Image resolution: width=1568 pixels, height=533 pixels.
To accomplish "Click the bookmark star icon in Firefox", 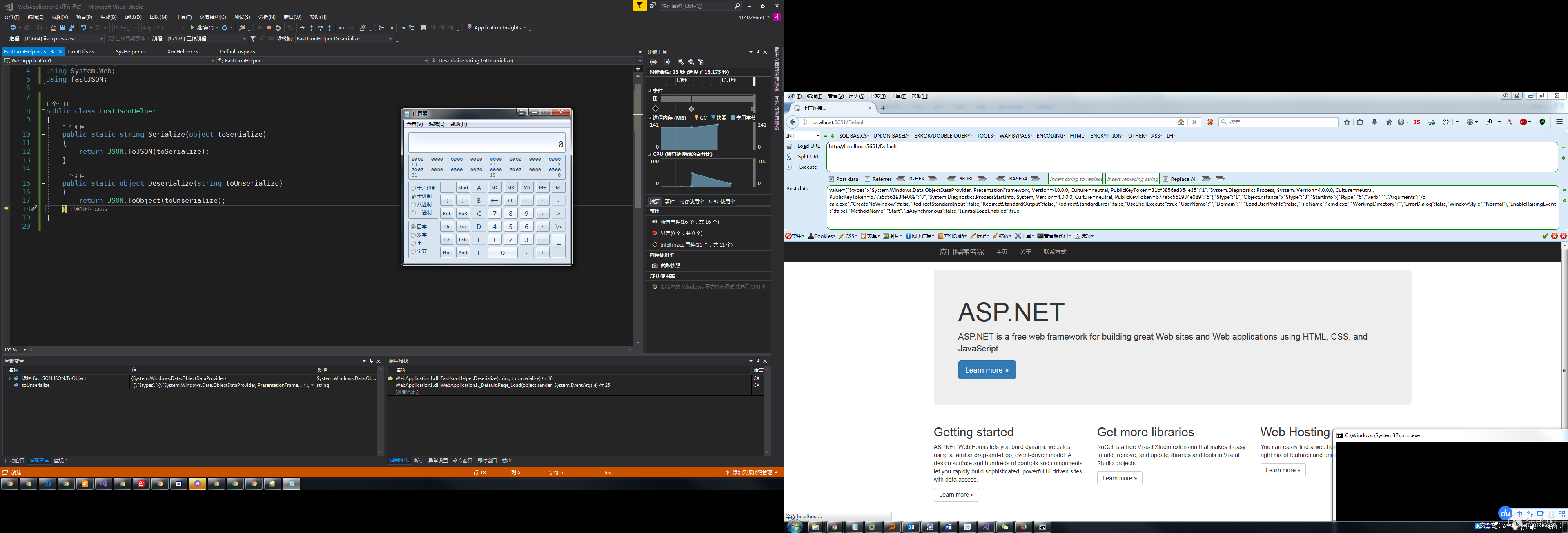I will pos(1347,122).
